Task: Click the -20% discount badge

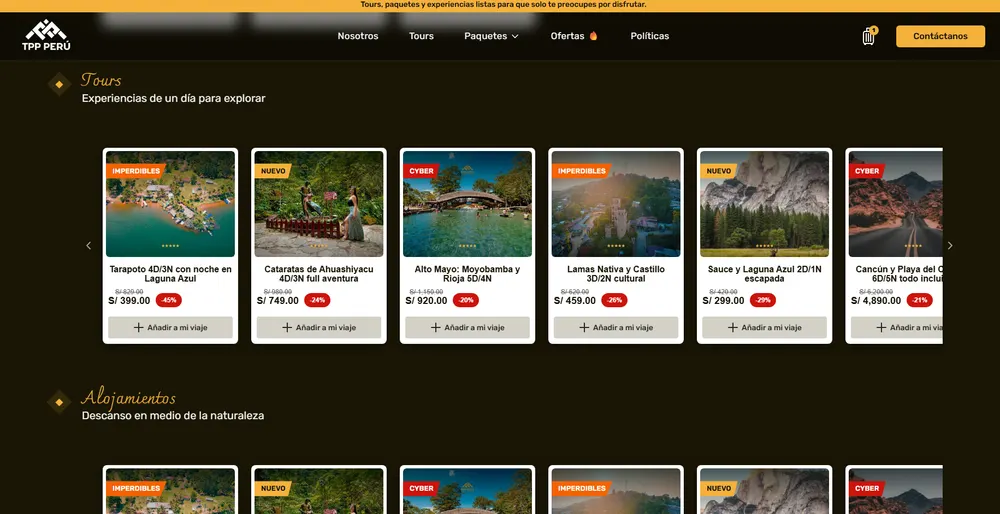Action: (466, 300)
